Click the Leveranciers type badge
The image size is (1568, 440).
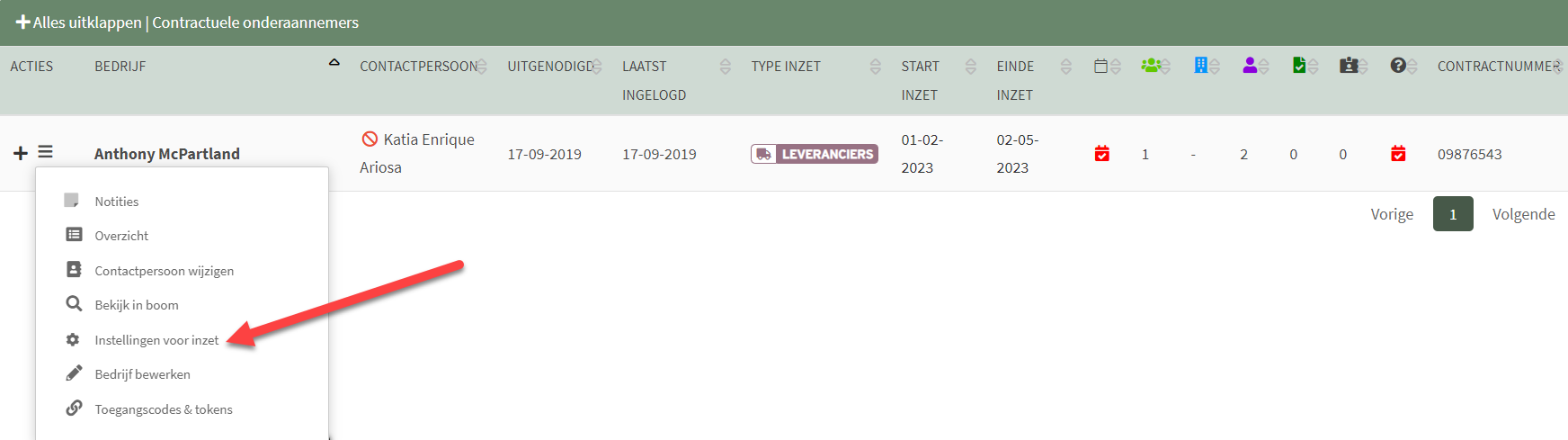tap(815, 154)
